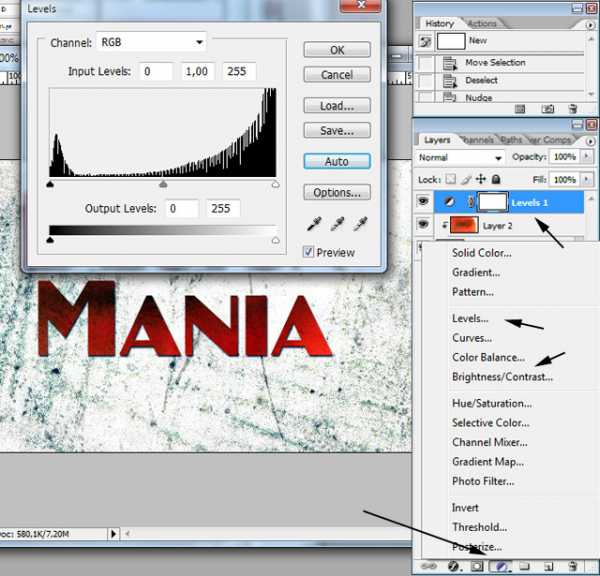
Task: Switch to the Actions tab
Action: [482, 24]
